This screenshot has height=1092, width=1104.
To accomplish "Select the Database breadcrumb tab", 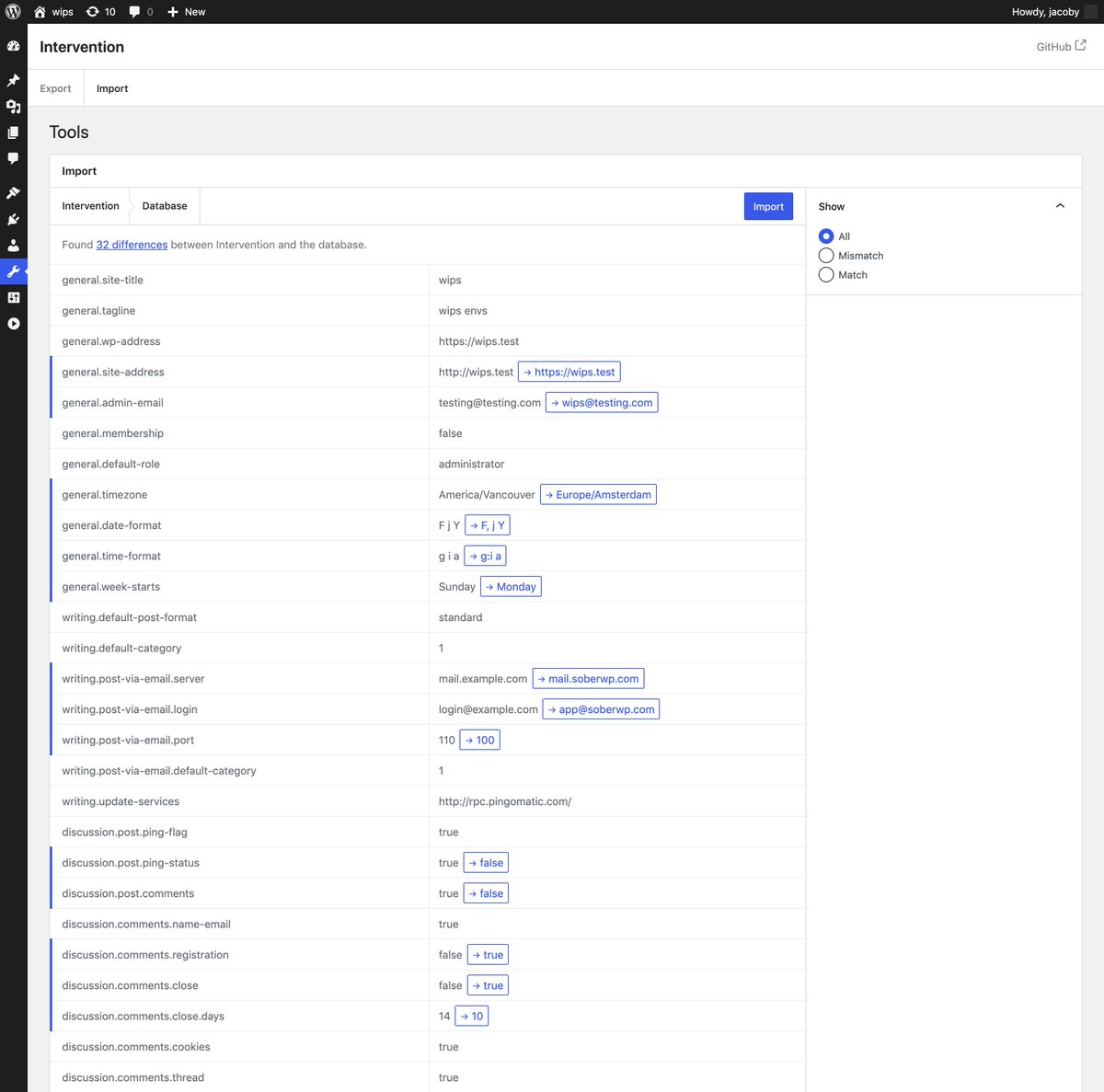I will (165, 206).
